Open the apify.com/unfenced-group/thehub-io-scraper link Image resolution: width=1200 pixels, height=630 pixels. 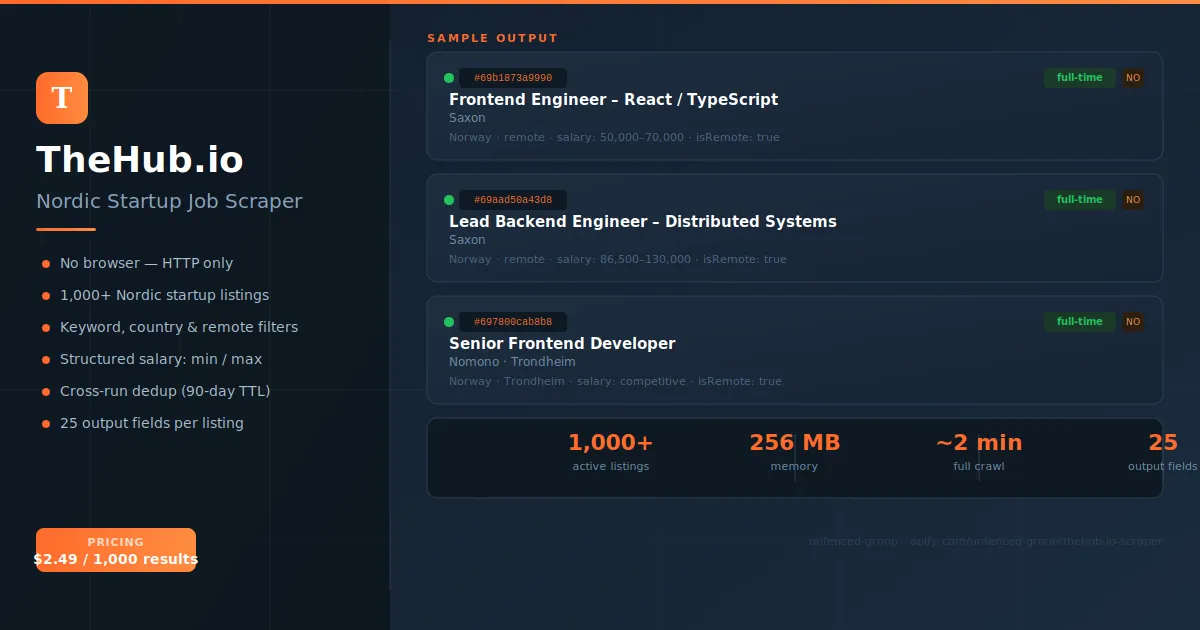click(x=1037, y=541)
